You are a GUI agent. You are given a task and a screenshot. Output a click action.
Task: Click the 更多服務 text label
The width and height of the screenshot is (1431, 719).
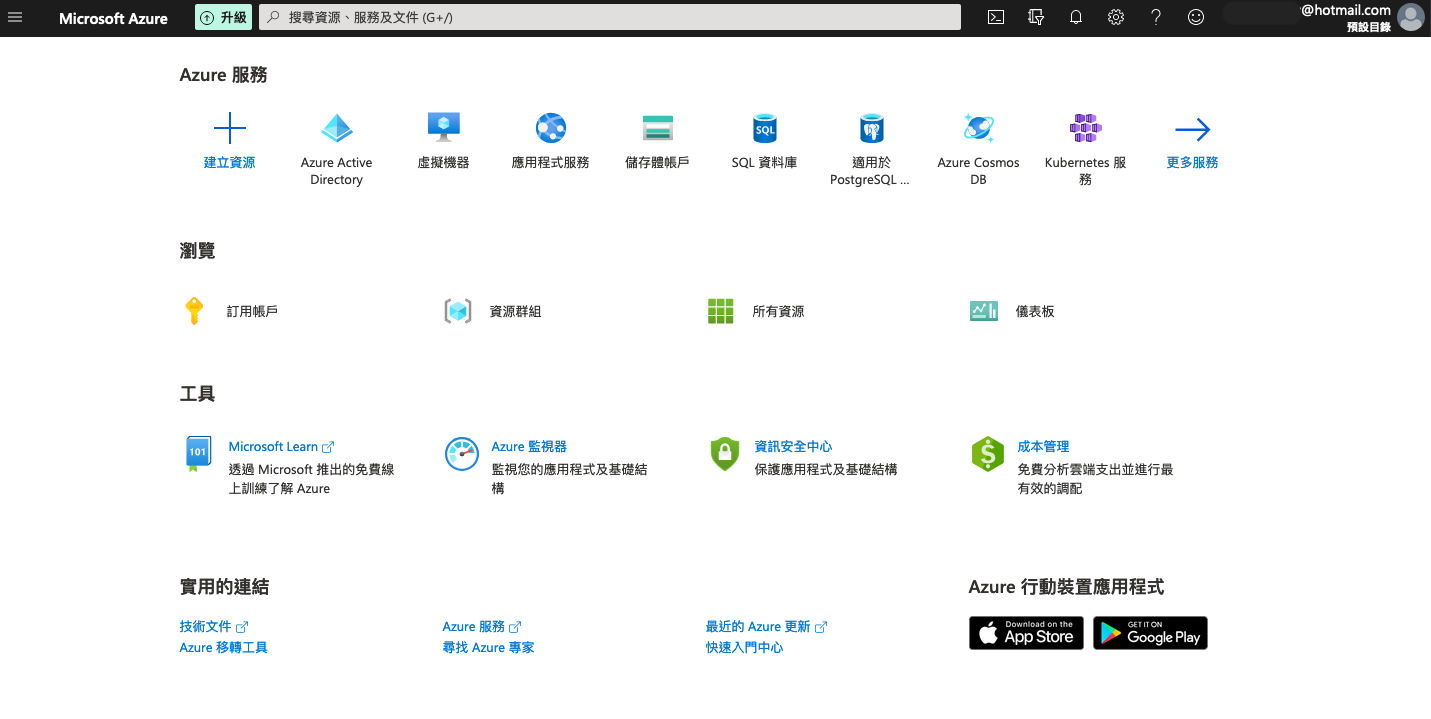1192,162
